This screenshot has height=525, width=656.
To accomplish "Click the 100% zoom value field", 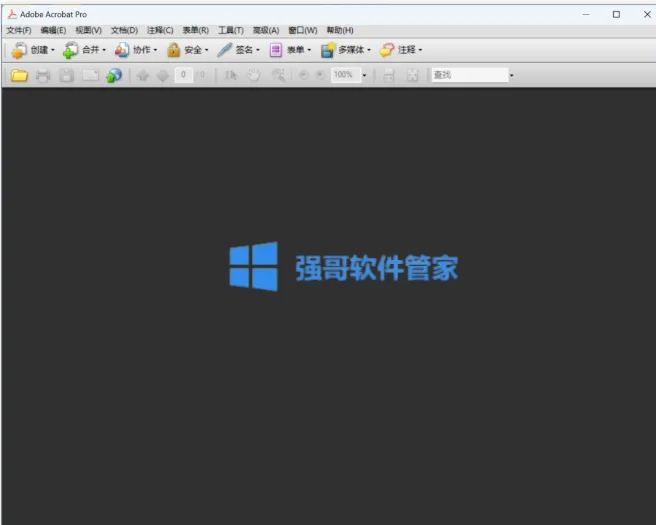I will point(346,75).
